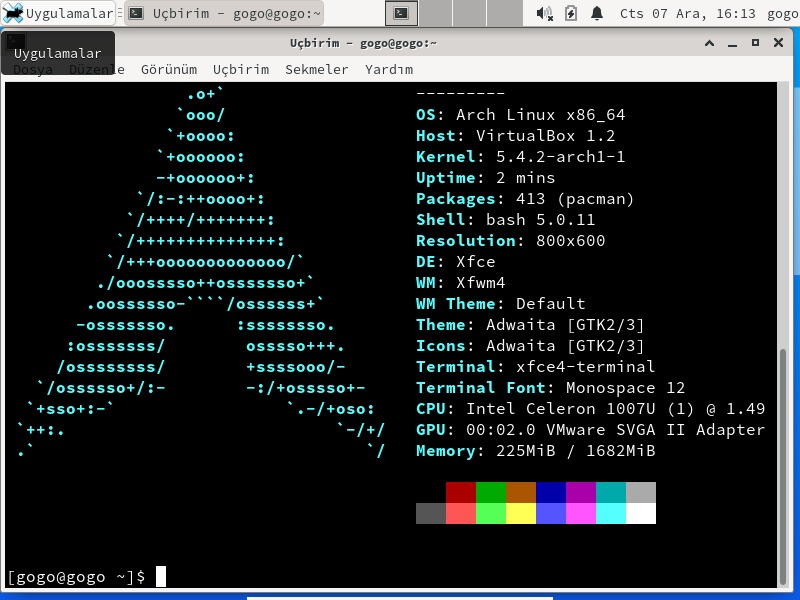Open the Uygulamalar applications menu
The image size is (800, 600).
coord(58,13)
